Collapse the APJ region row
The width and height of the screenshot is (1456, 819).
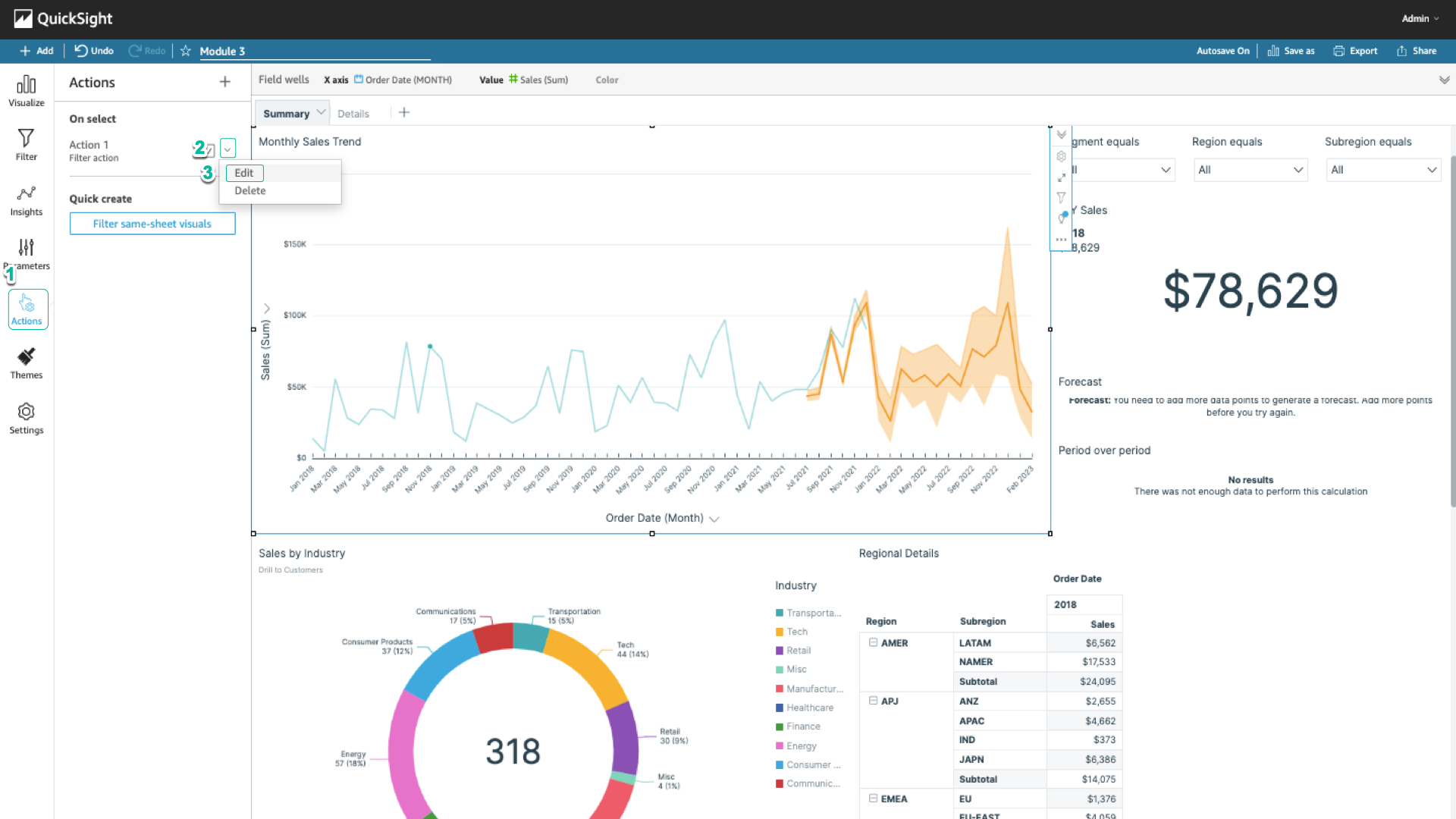[x=874, y=701]
